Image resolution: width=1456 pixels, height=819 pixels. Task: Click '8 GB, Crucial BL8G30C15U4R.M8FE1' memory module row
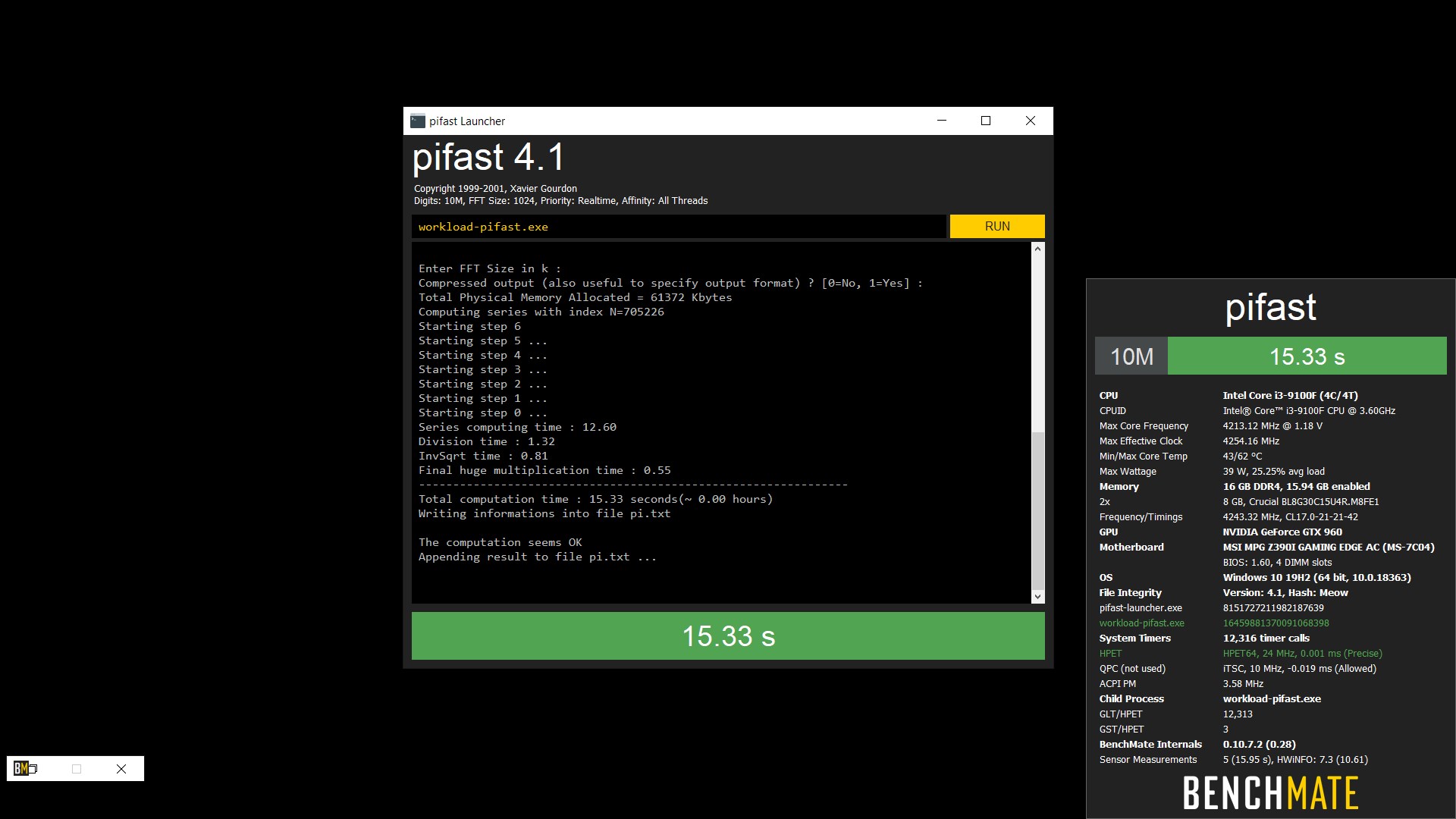1301,502
